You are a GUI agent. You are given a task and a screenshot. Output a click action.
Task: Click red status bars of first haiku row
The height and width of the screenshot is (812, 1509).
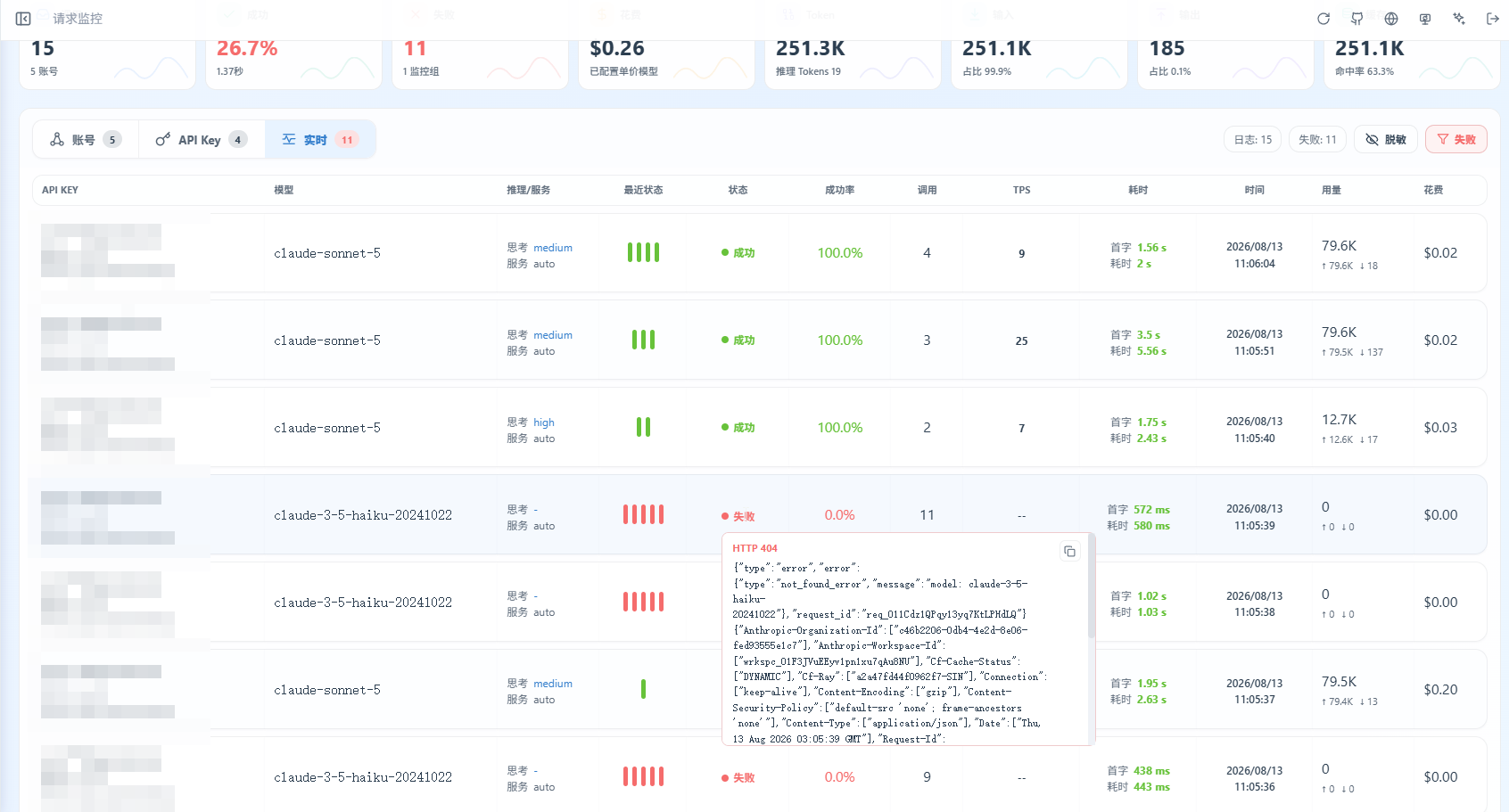click(644, 514)
